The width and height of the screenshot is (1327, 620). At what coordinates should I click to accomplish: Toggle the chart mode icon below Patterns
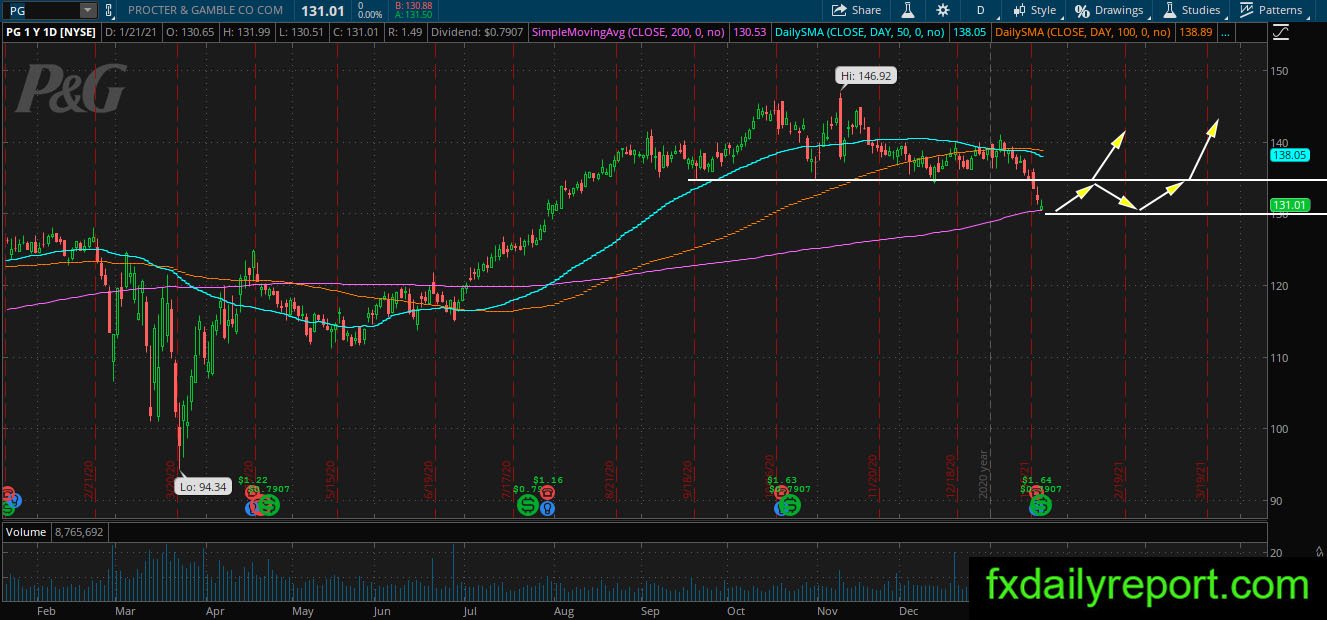(1282, 33)
